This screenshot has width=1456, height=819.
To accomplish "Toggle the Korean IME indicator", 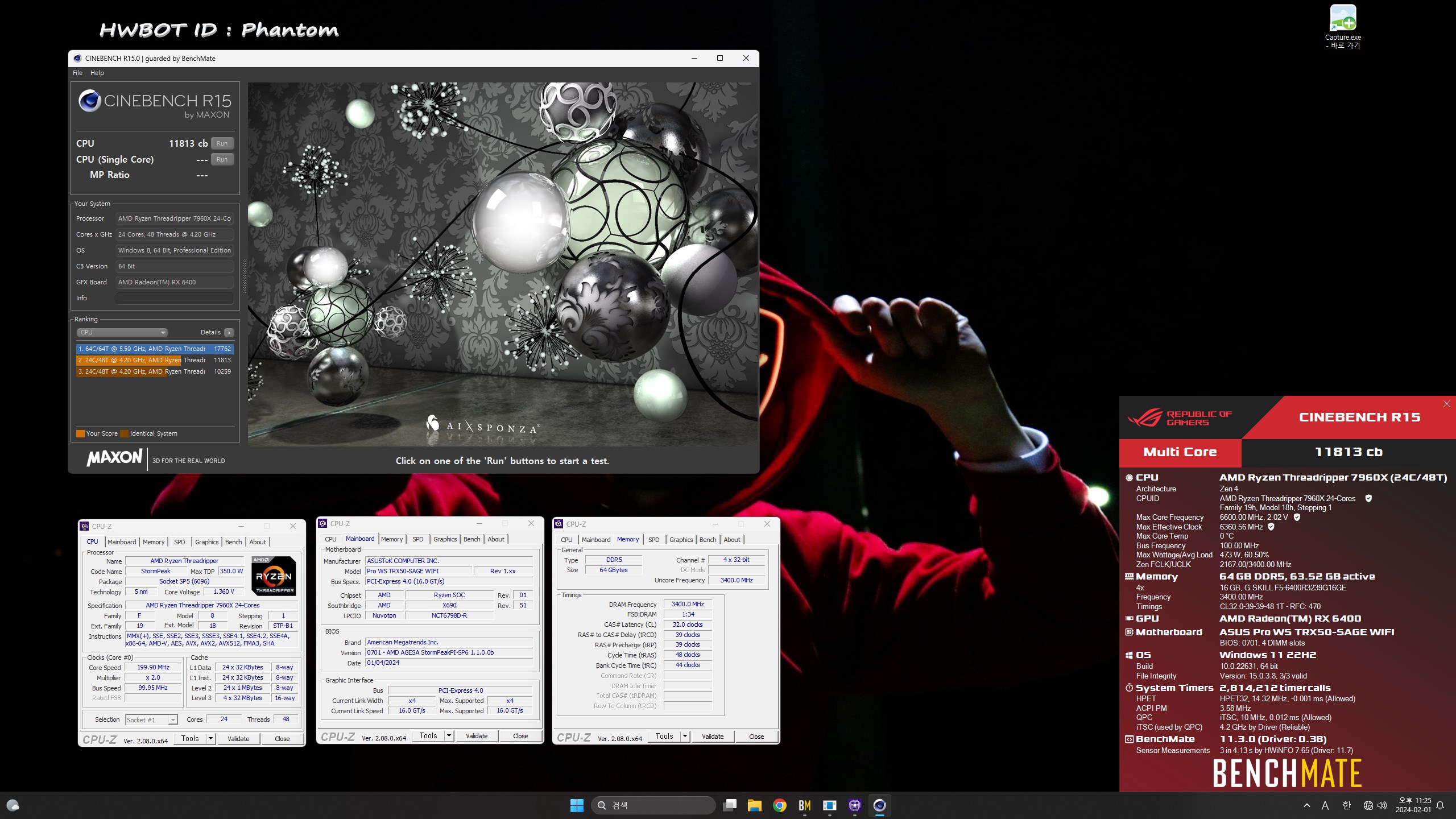I will (x=1346, y=805).
